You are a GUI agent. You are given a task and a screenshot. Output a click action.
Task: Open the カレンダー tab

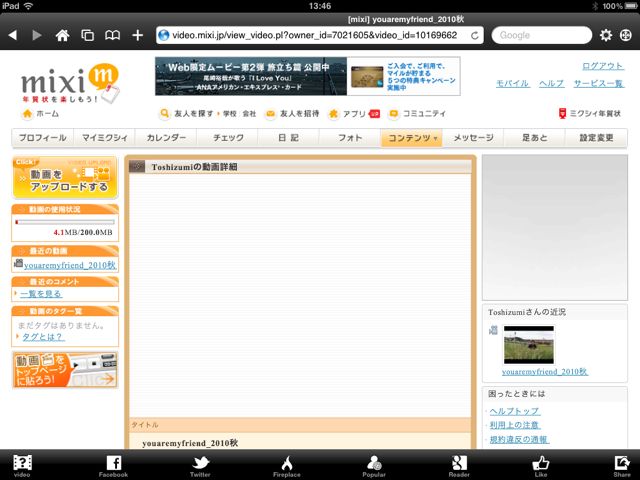(166, 138)
